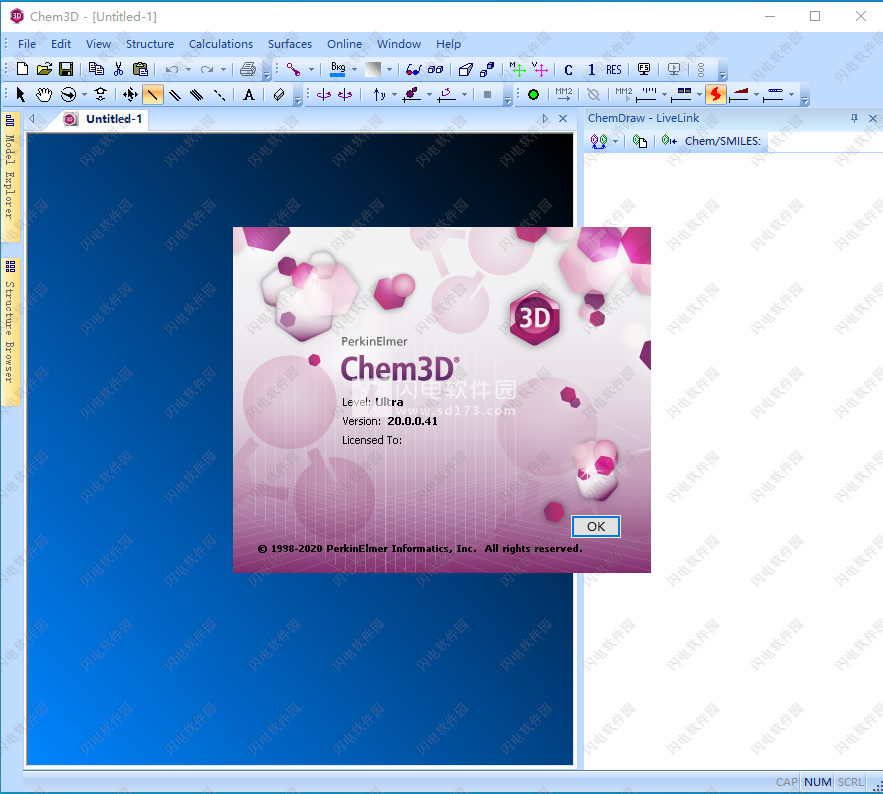Open the Calculations menu
This screenshot has height=794, width=883.
point(221,44)
